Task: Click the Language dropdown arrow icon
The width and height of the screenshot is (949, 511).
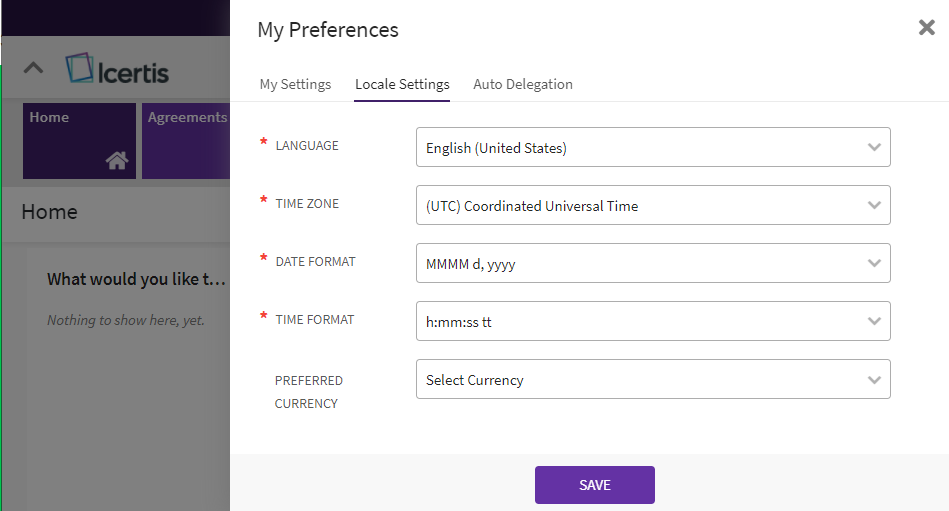Action: pos(874,148)
